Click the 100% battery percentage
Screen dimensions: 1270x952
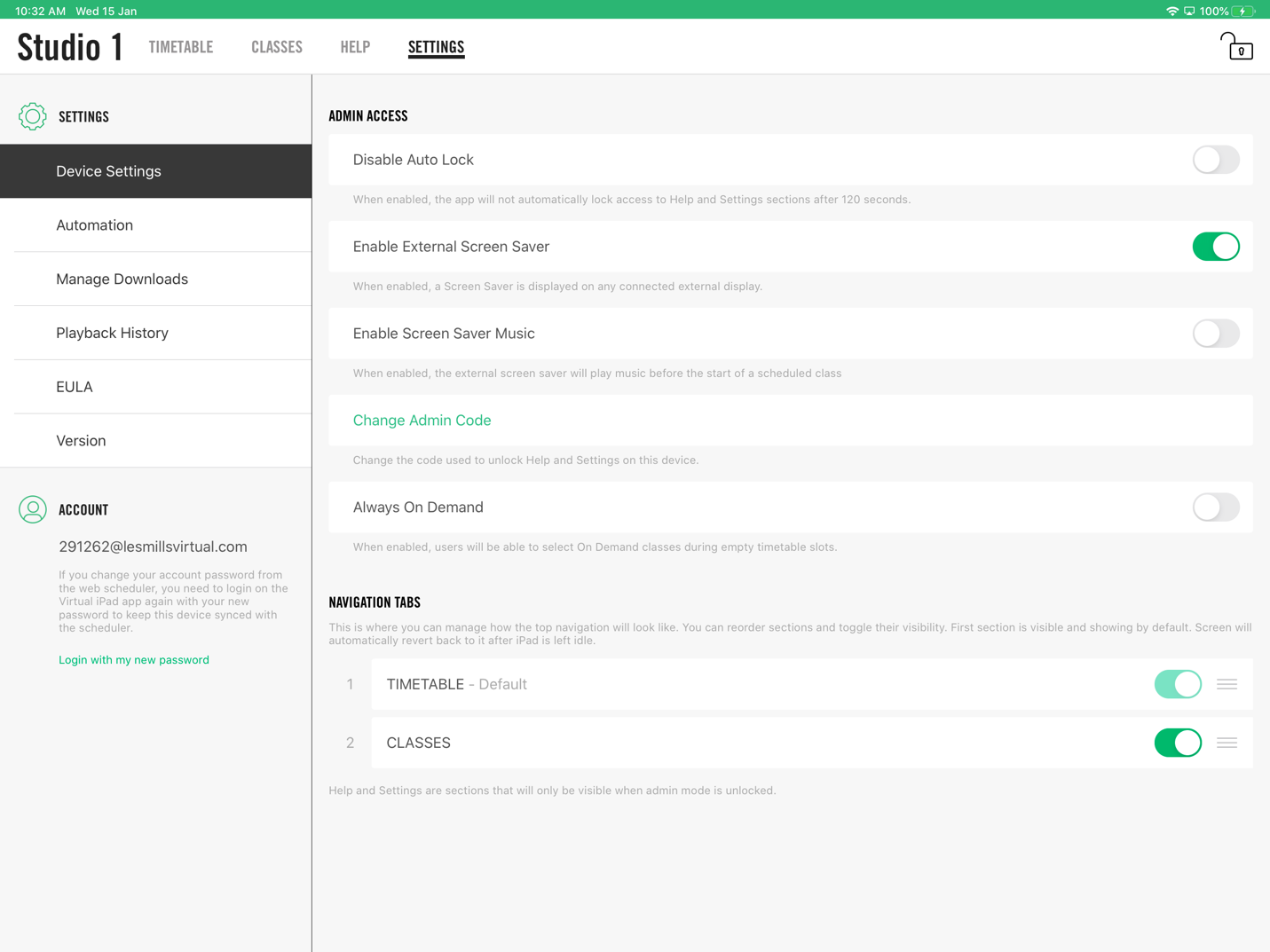[1214, 11]
